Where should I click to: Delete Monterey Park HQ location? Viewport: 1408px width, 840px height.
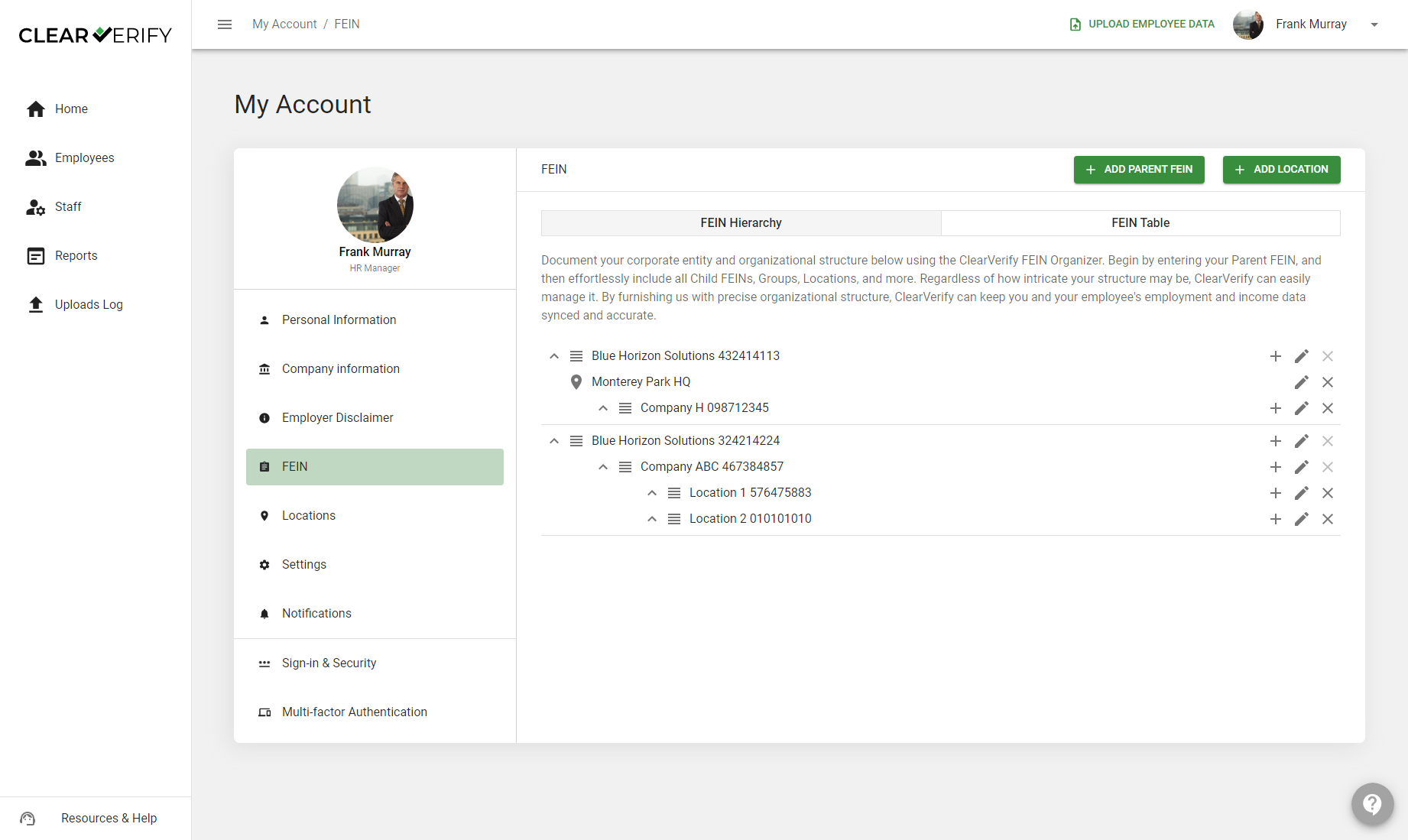[x=1328, y=382]
